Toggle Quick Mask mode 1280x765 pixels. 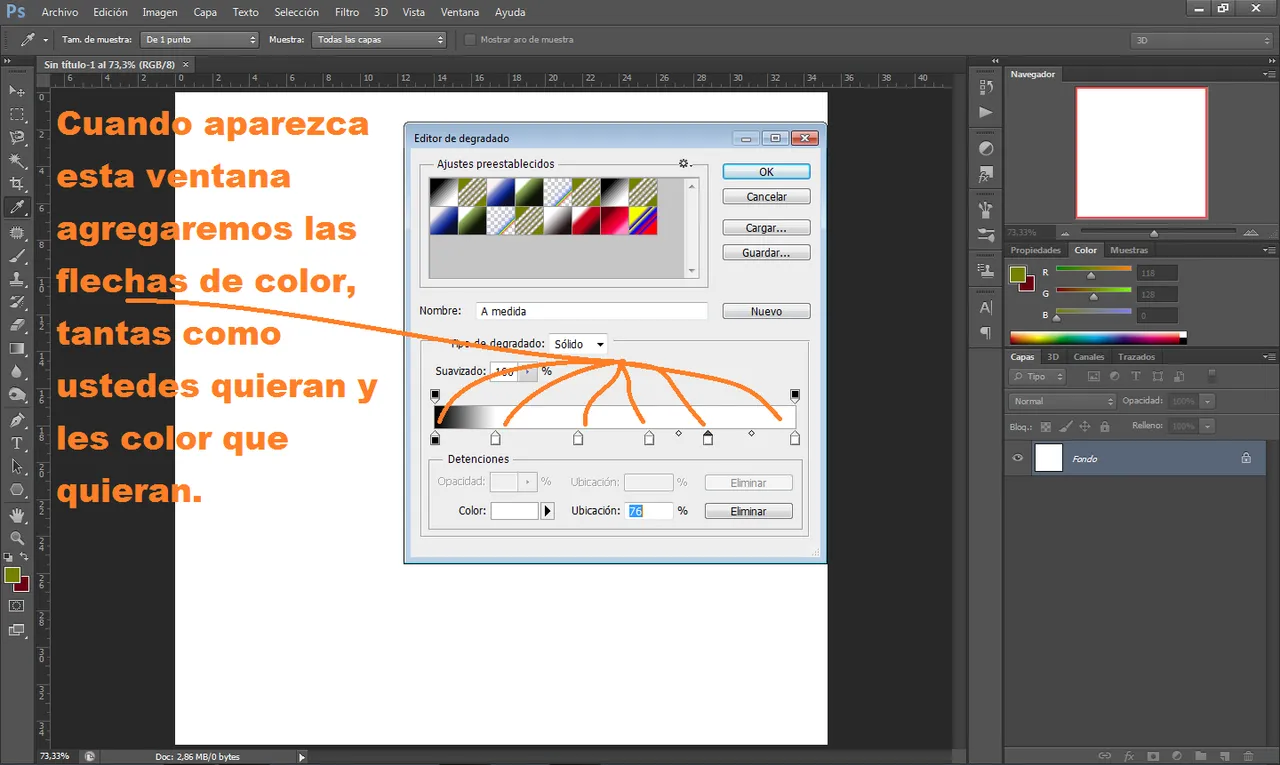pyautogui.click(x=17, y=606)
